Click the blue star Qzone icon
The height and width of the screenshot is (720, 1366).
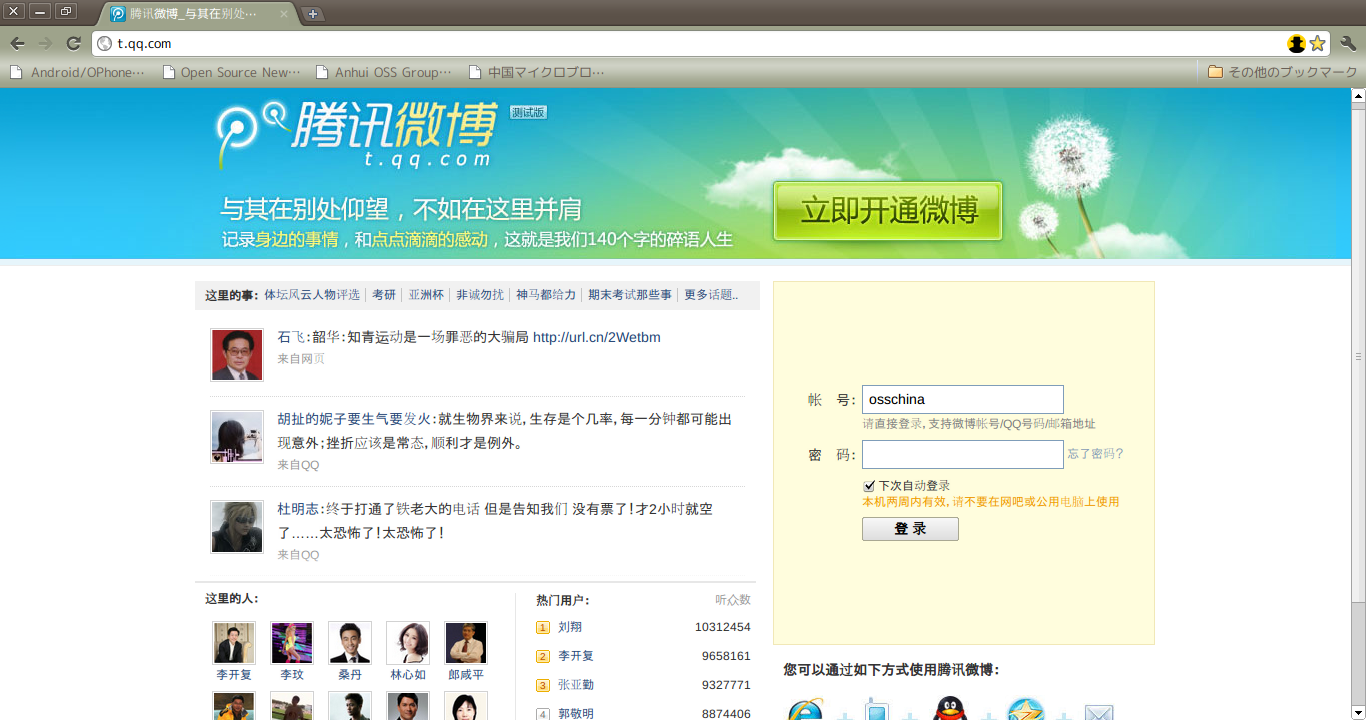tap(1025, 710)
